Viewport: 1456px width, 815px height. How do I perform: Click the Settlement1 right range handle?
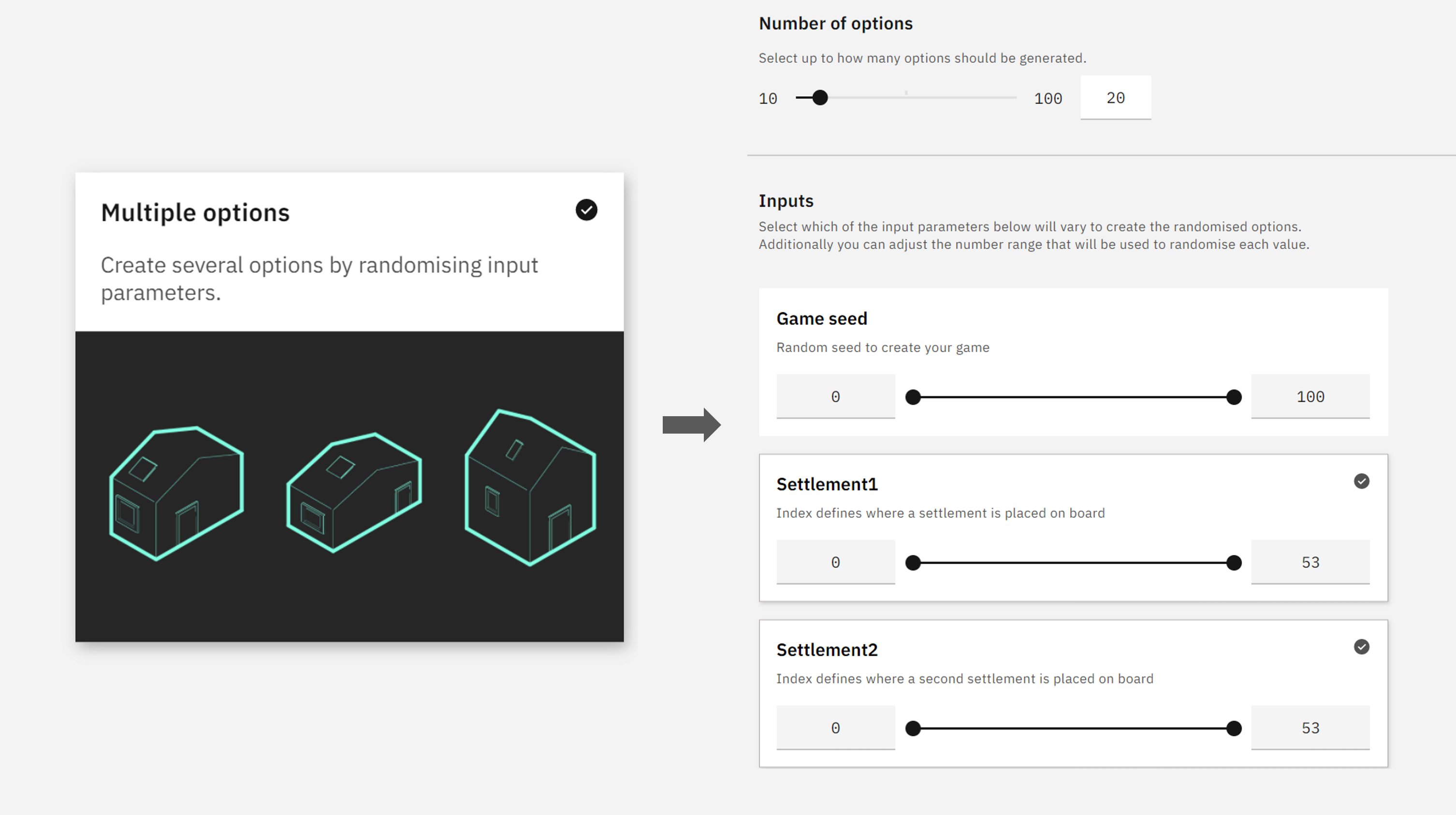(1234, 563)
